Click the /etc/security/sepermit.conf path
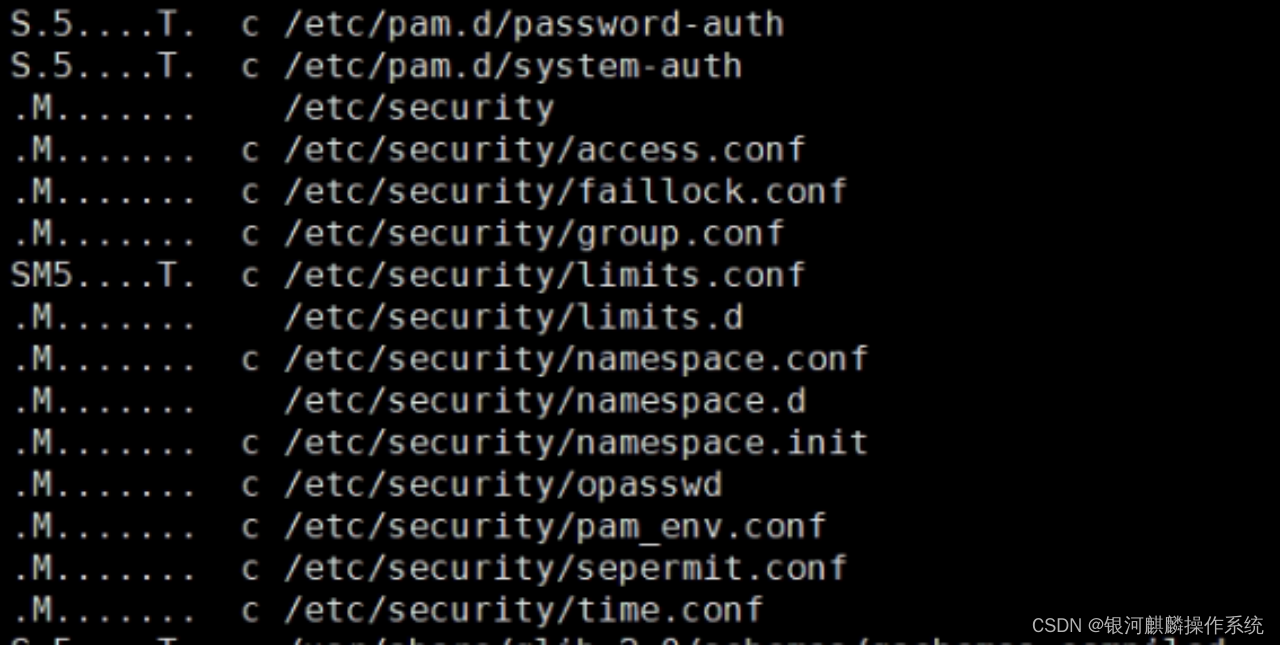Viewport: 1280px width, 645px height. [x=565, y=568]
